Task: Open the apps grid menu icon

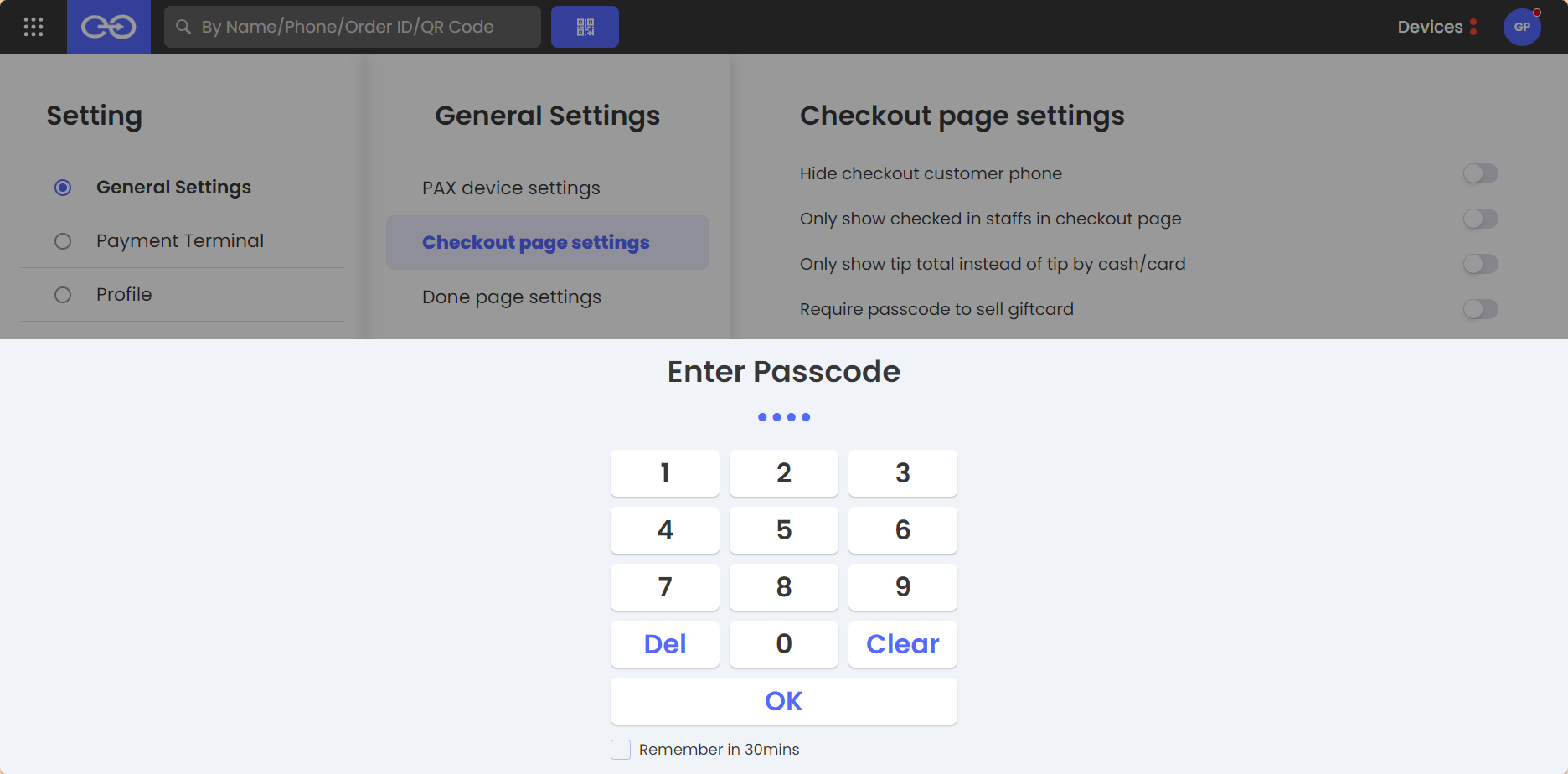Action: (34, 27)
